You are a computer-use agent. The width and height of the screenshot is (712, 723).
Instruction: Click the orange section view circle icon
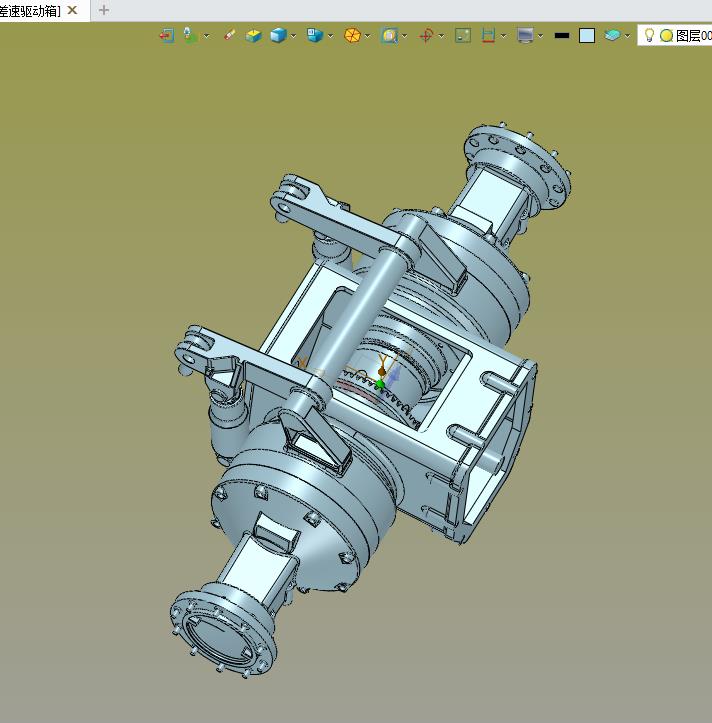352,36
